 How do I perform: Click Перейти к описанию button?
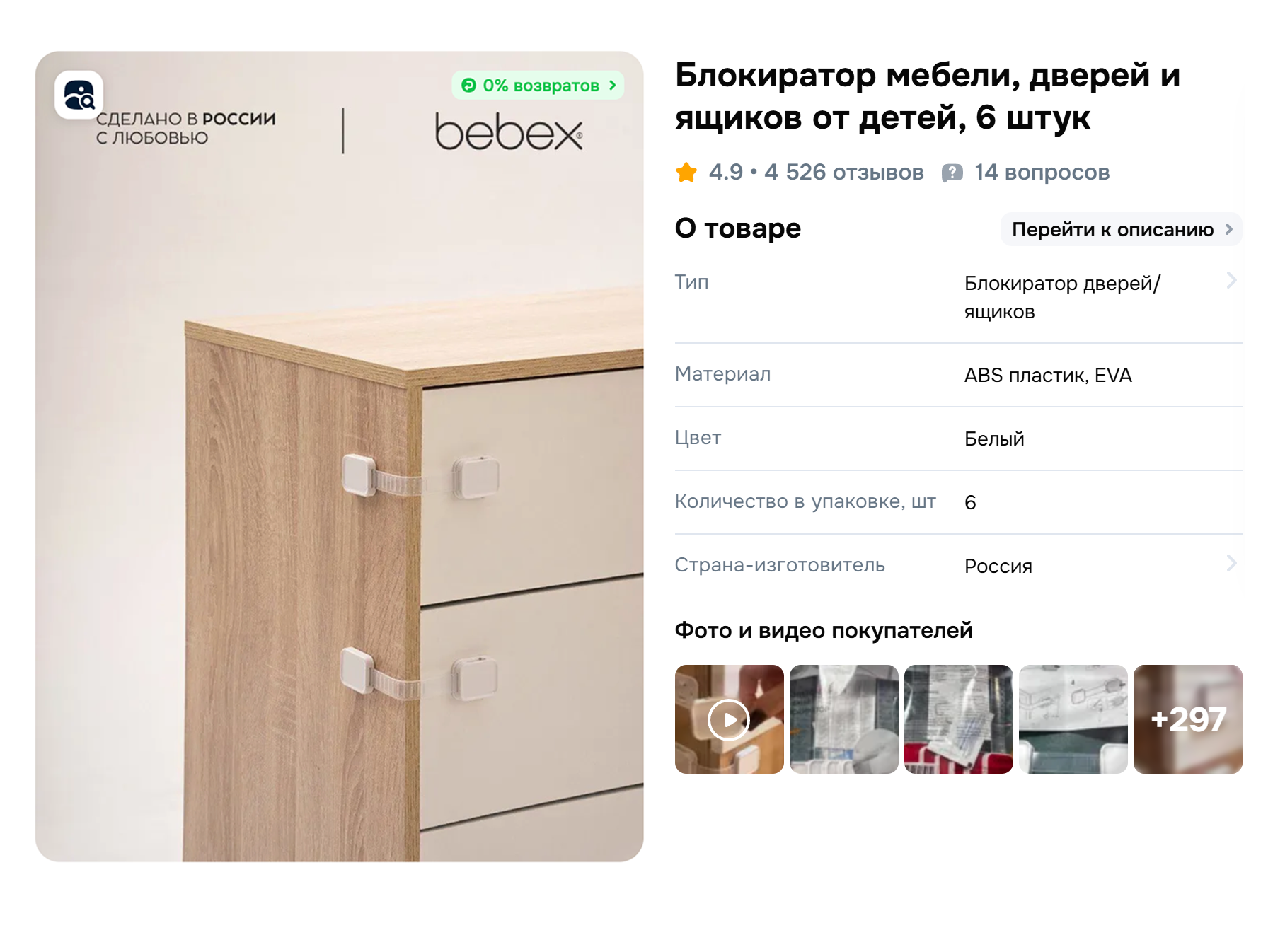1122,229
